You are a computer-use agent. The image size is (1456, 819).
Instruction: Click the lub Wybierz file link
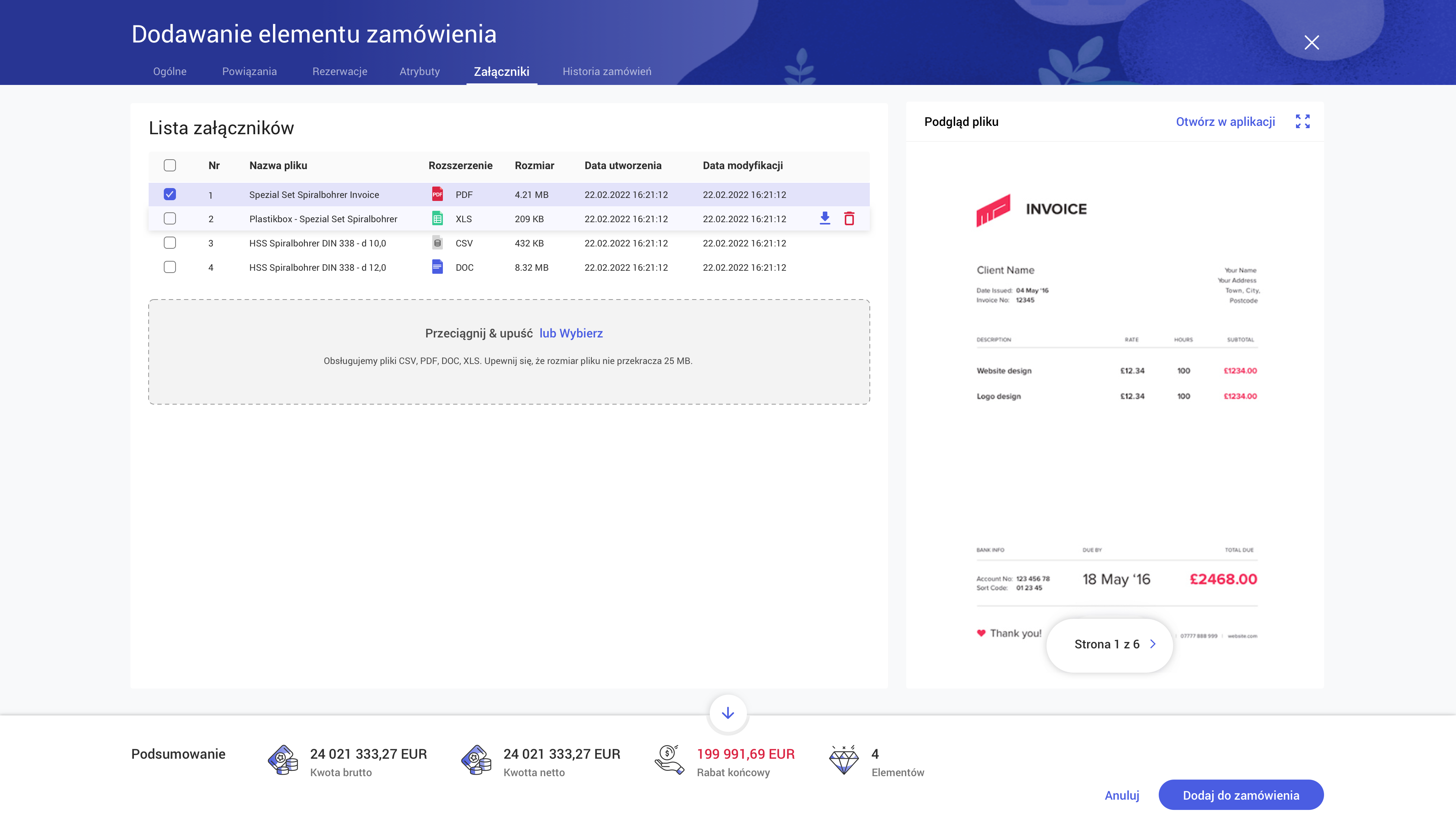[571, 333]
